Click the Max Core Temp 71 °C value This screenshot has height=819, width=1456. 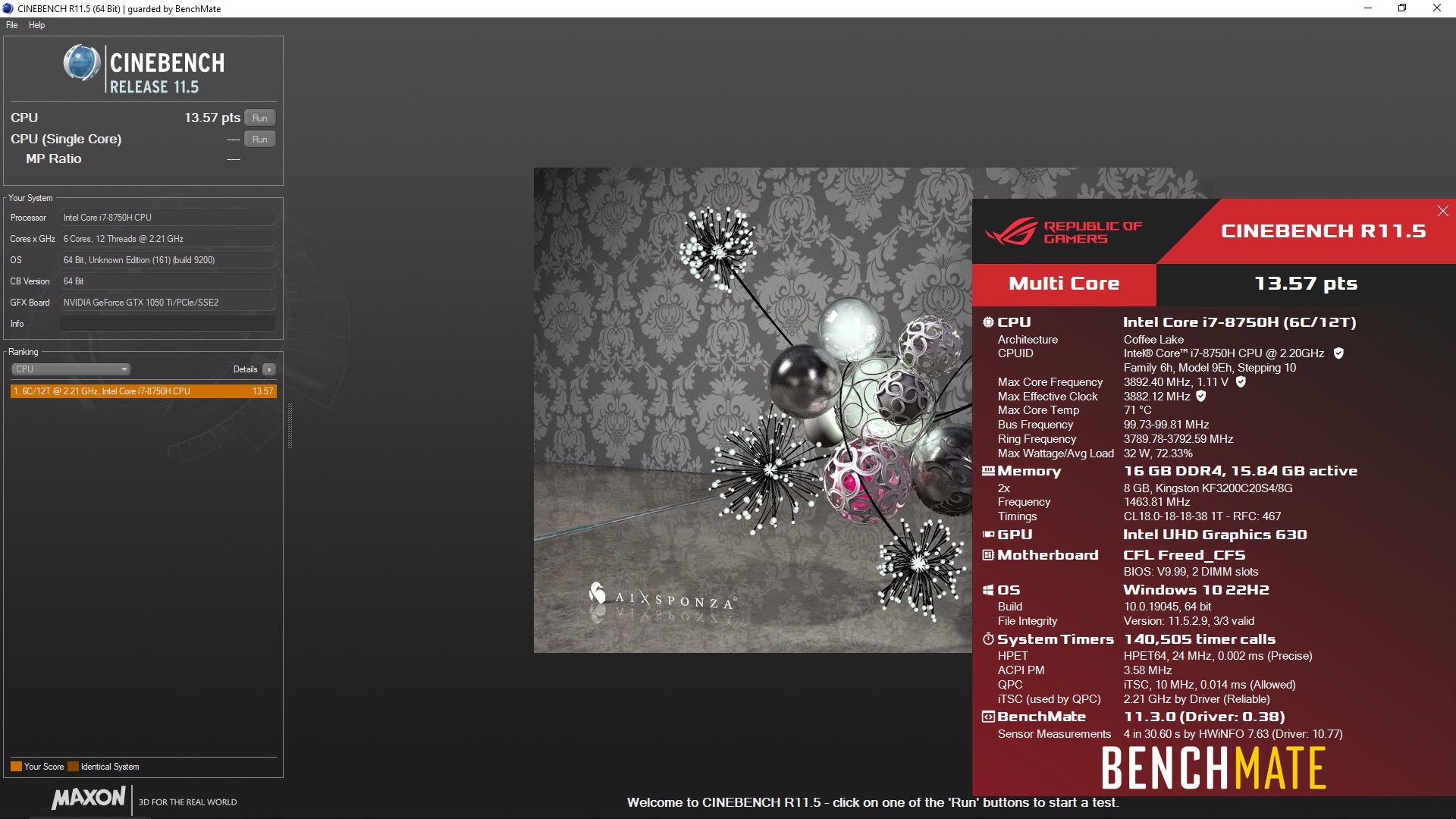1137,410
